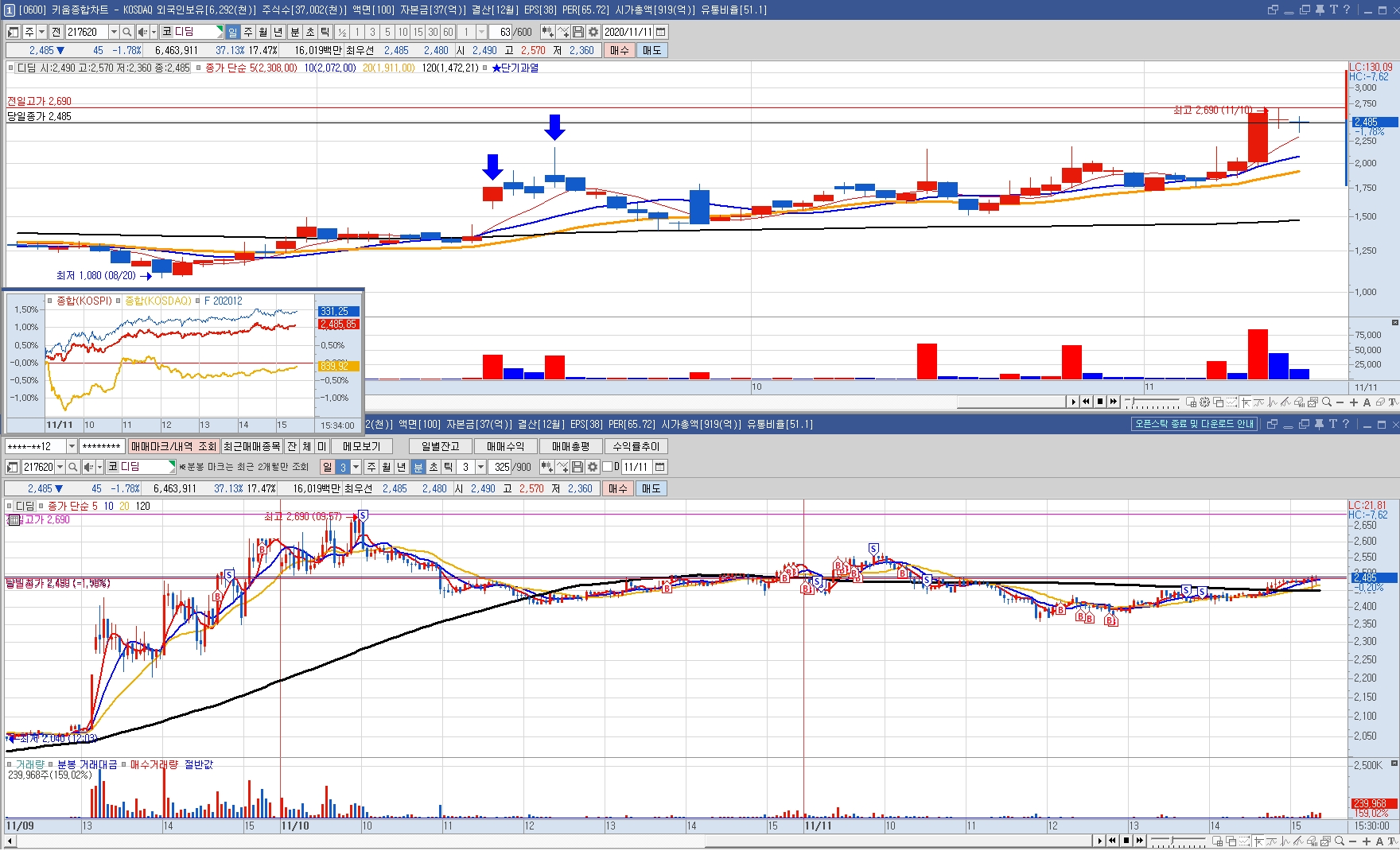Viewport: 1400px width, 851px height.
Task: Click crosshair tool in upper chart bottom bar
Action: tap(1246, 402)
